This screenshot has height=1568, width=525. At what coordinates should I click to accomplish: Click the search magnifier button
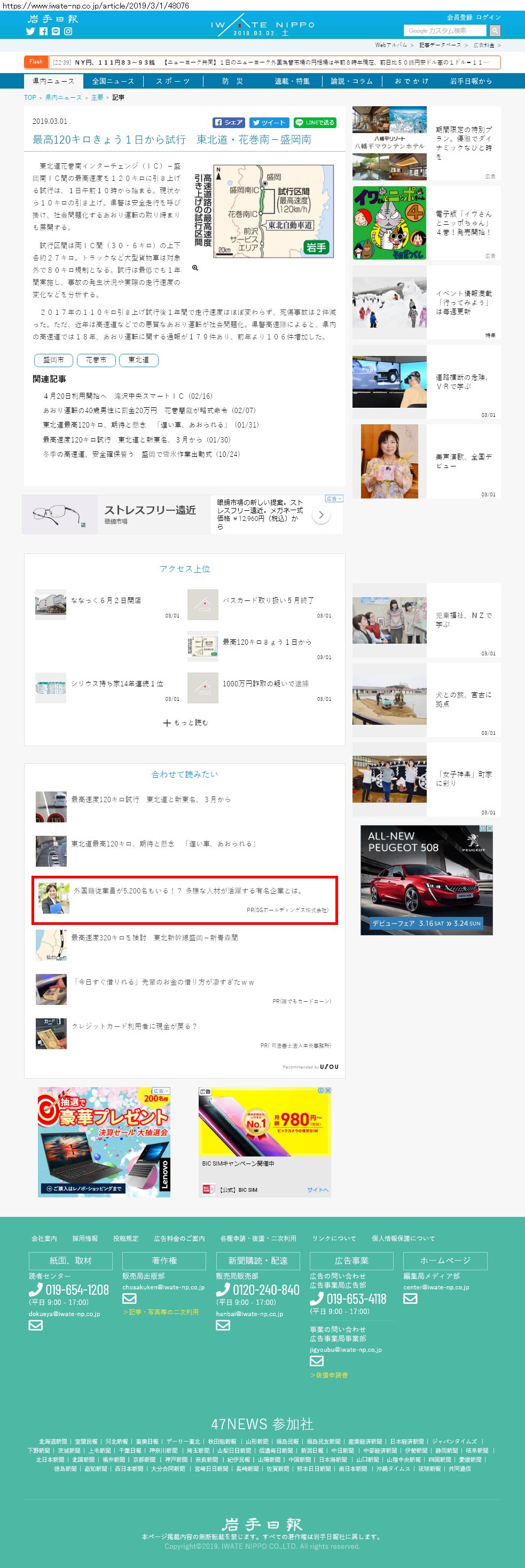click(x=495, y=30)
